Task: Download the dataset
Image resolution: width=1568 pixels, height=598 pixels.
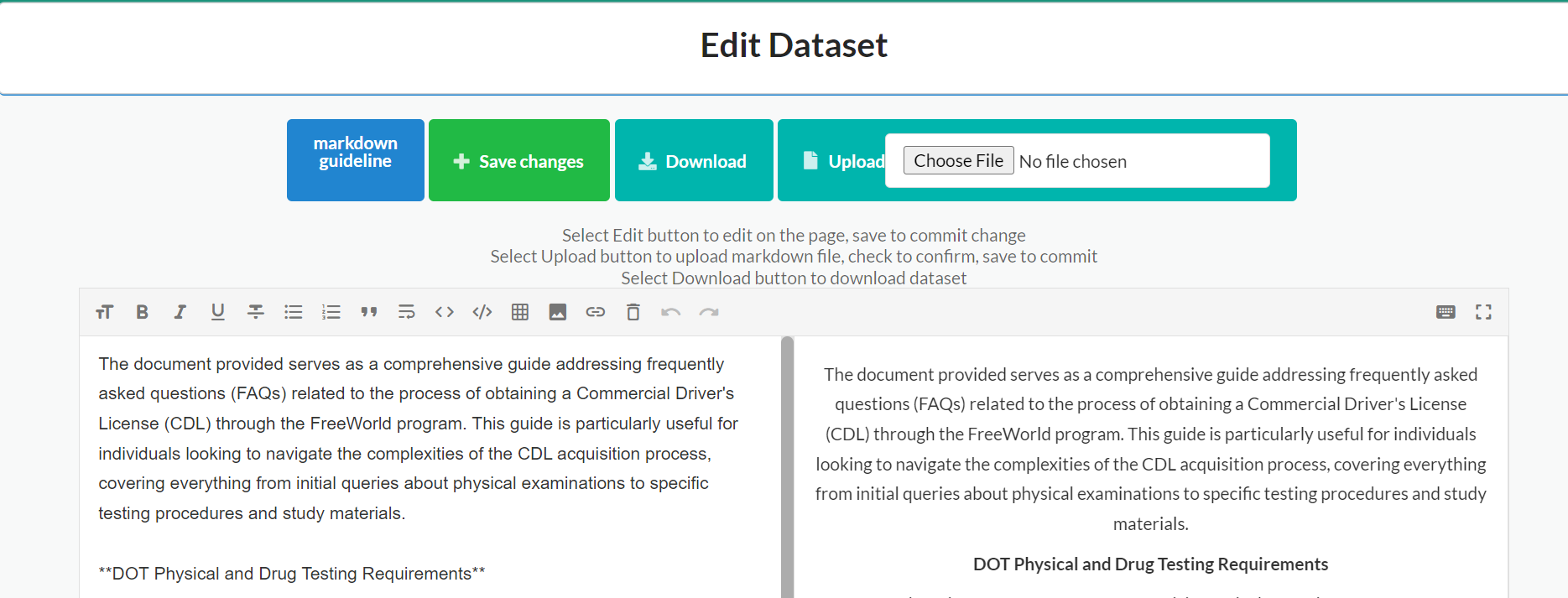Action: pos(694,160)
